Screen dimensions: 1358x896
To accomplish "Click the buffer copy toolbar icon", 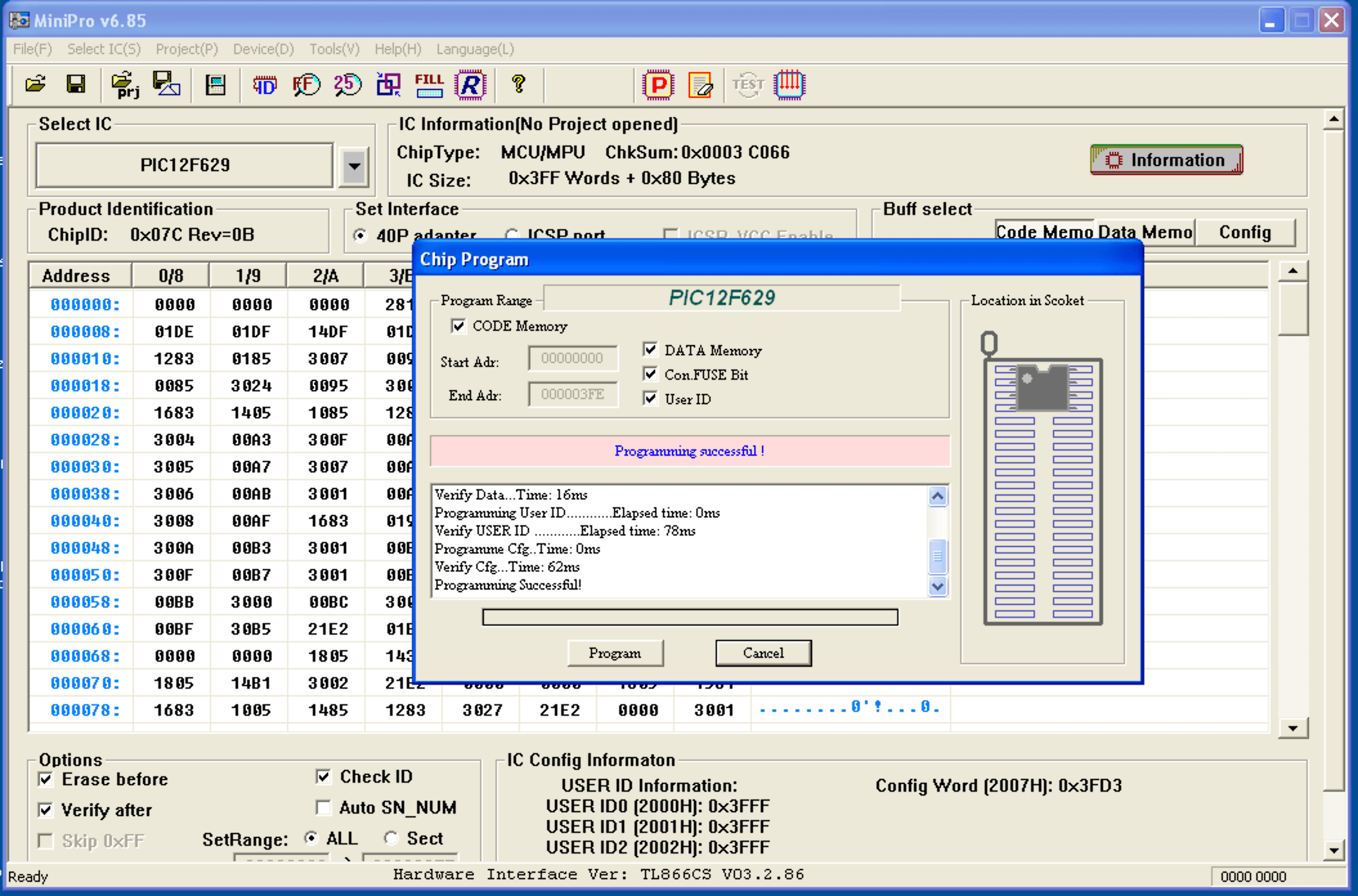I will (388, 84).
